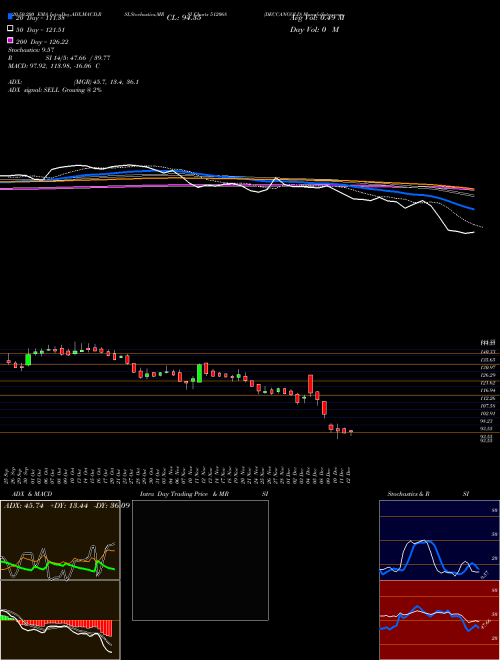
Task: Click the 'ADX & MACD' panel title
Action: click(x=32, y=494)
